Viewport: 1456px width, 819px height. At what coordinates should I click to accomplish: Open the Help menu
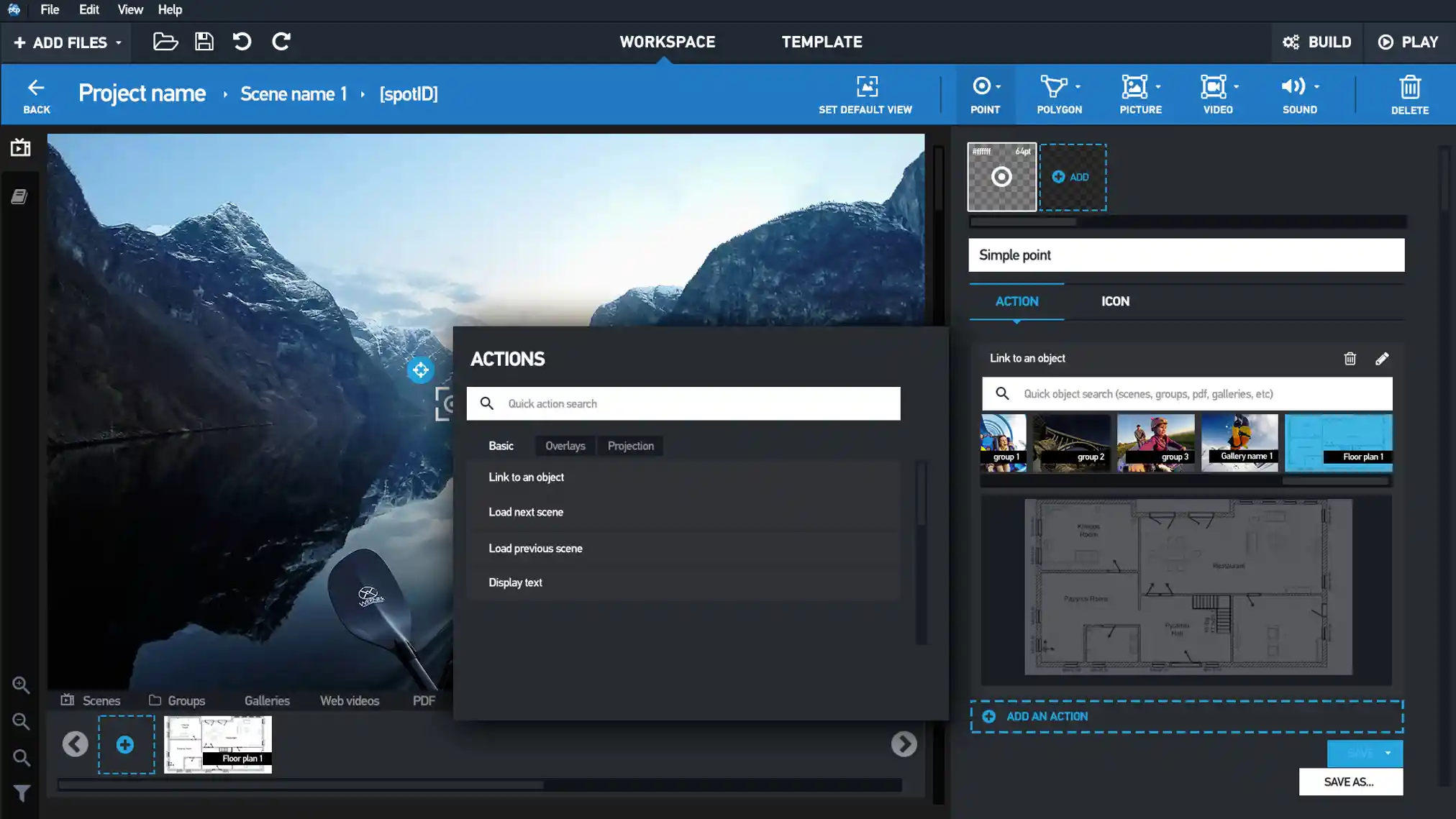coord(170,9)
